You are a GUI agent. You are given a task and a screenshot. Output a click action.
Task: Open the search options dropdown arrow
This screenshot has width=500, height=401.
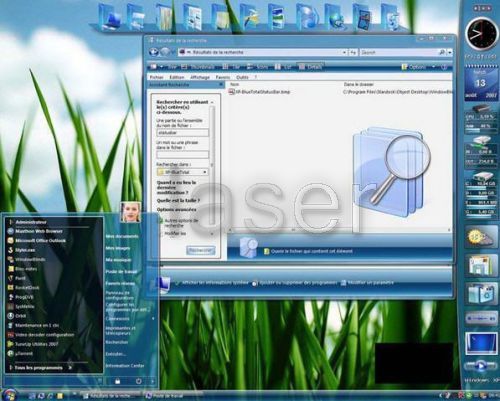point(450,52)
